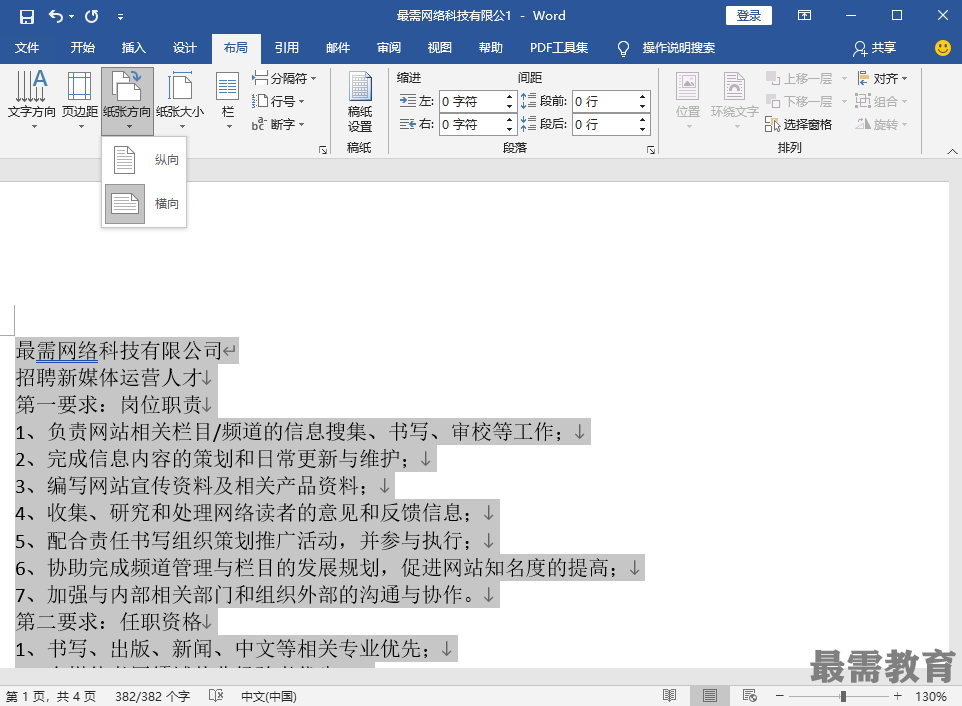Click the 382/382 个字 word count
The width and height of the screenshot is (962, 706).
click(x=152, y=696)
